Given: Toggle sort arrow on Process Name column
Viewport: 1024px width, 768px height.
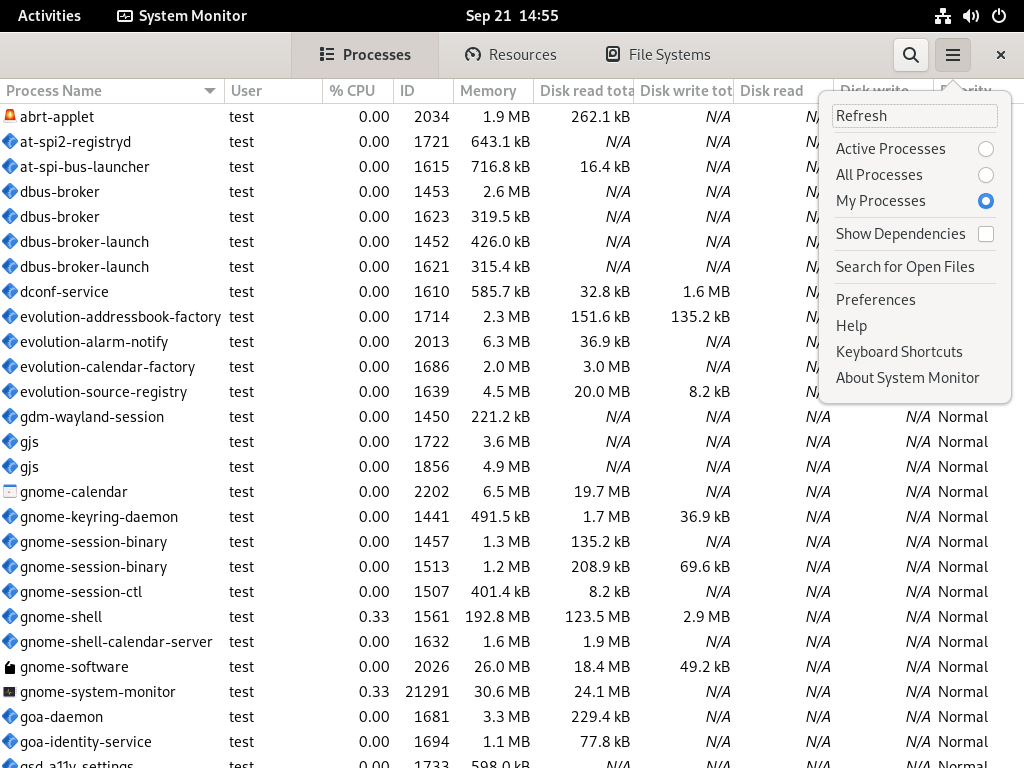Looking at the screenshot, I should (210, 91).
